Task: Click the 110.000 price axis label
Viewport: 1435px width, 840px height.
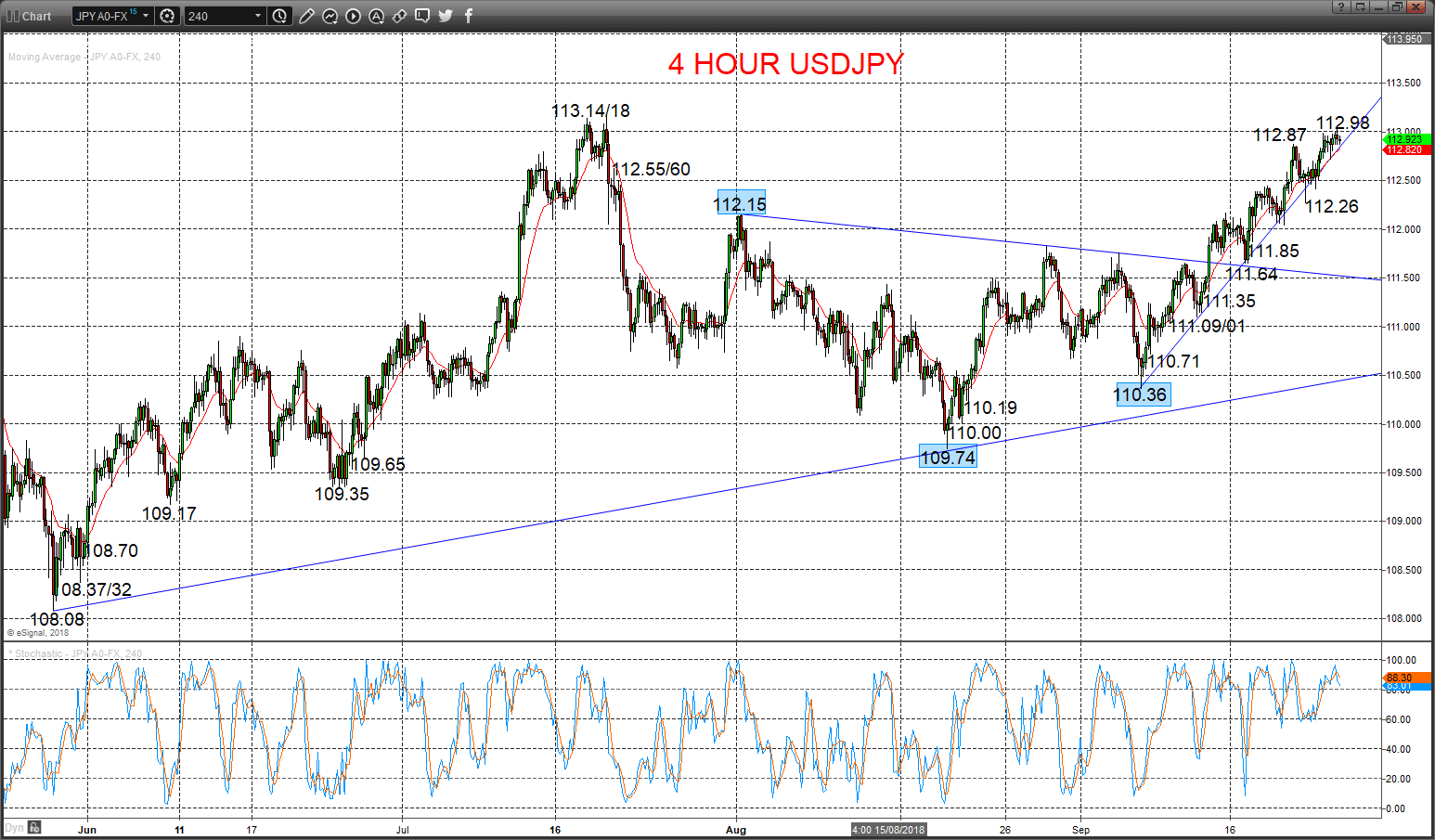Action: [1403, 424]
